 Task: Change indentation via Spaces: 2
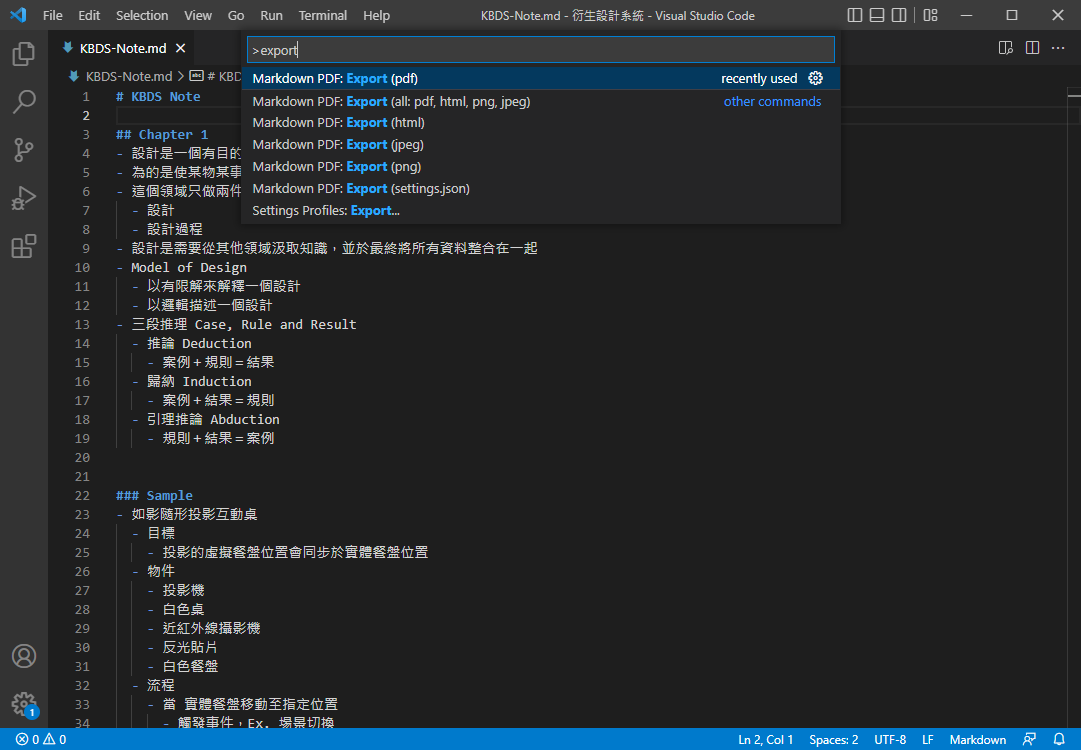834,740
